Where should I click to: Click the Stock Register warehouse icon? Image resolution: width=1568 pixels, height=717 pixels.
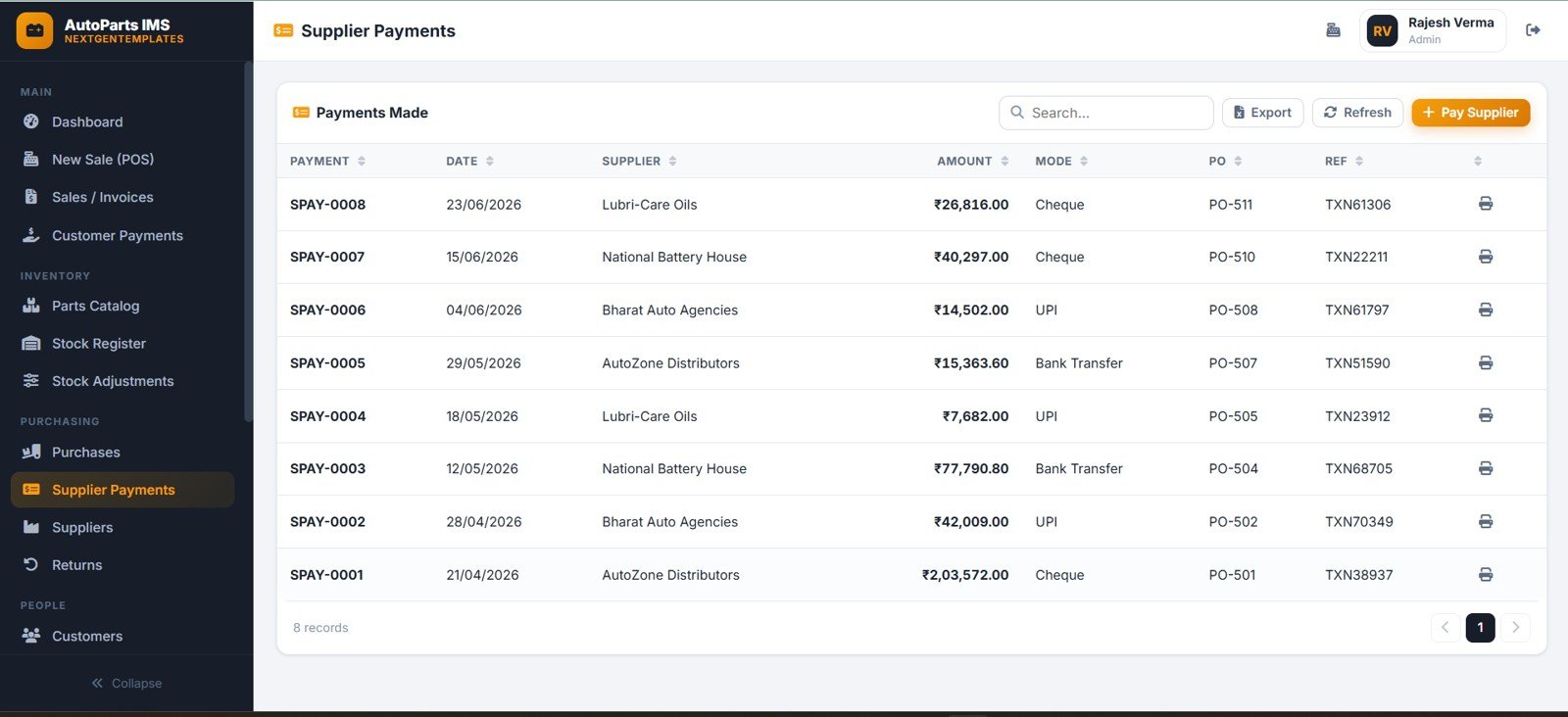[31, 343]
